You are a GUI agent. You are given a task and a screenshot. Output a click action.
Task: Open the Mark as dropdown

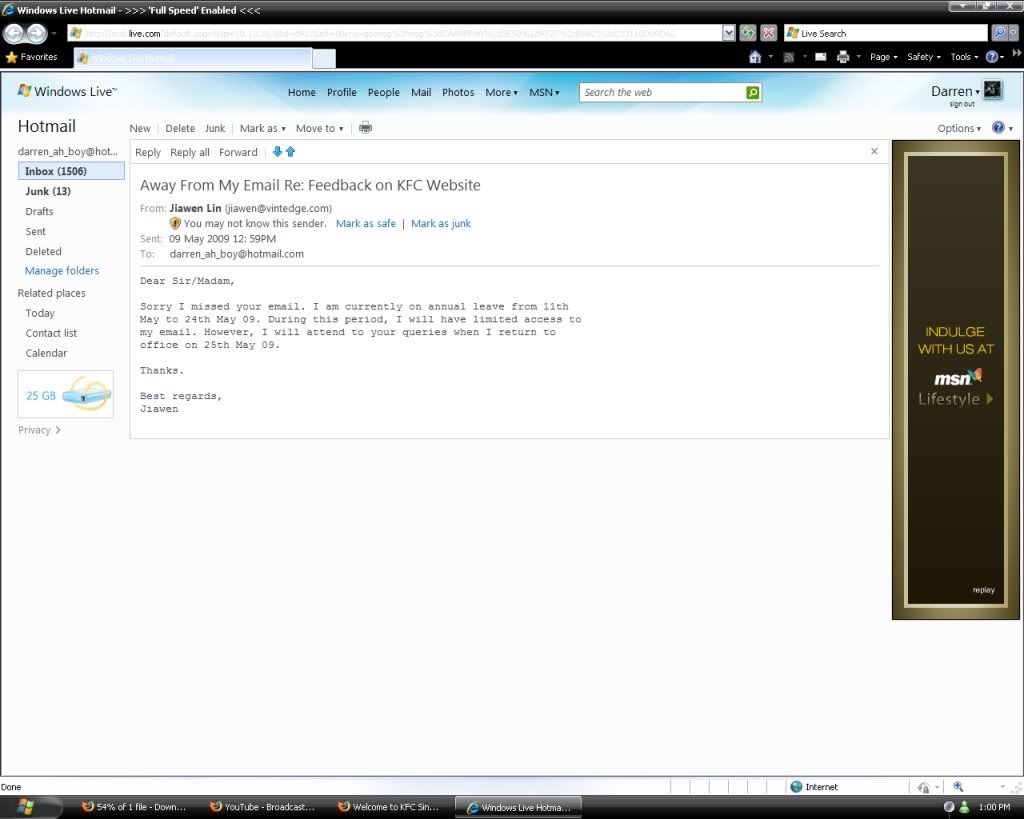[262, 128]
